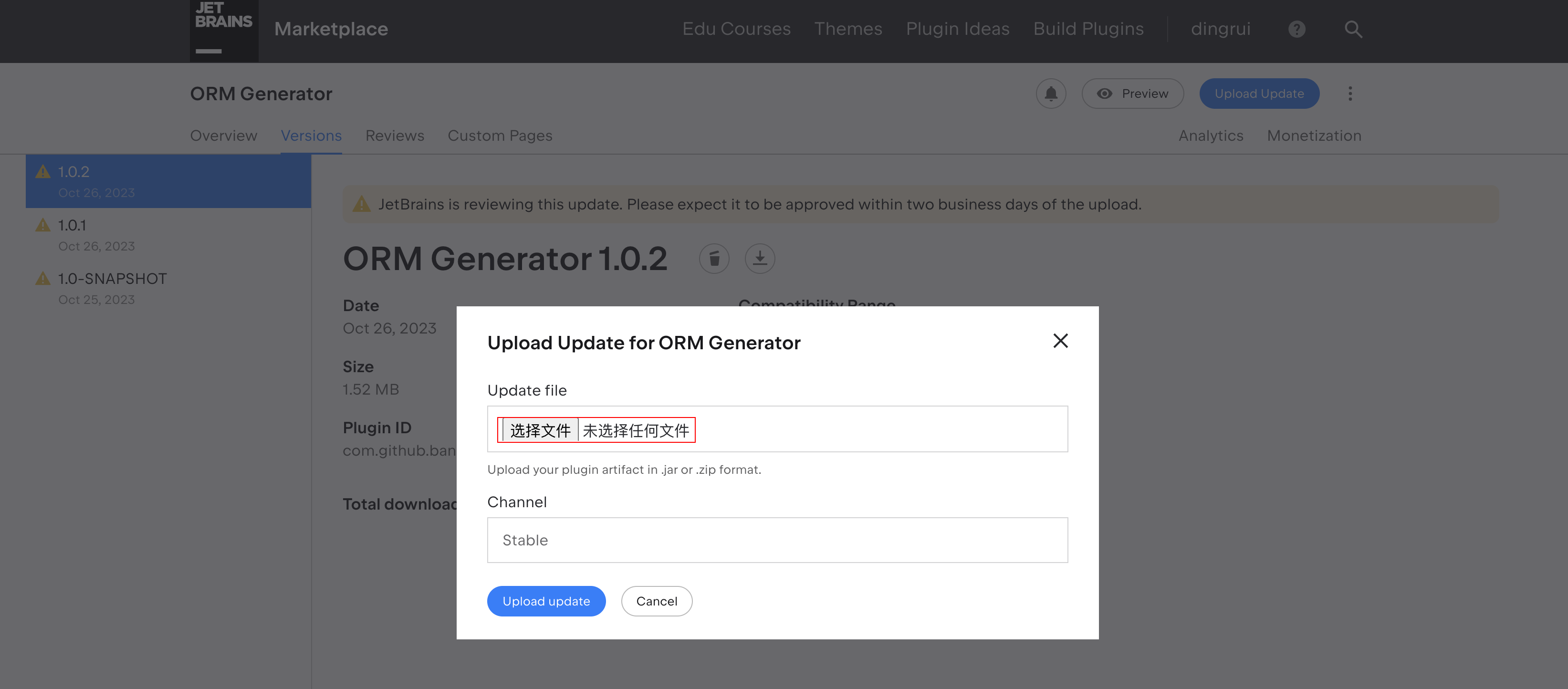The image size is (1568, 689).
Task: Click the notification bell icon
Action: click(x=1051, y=94)
